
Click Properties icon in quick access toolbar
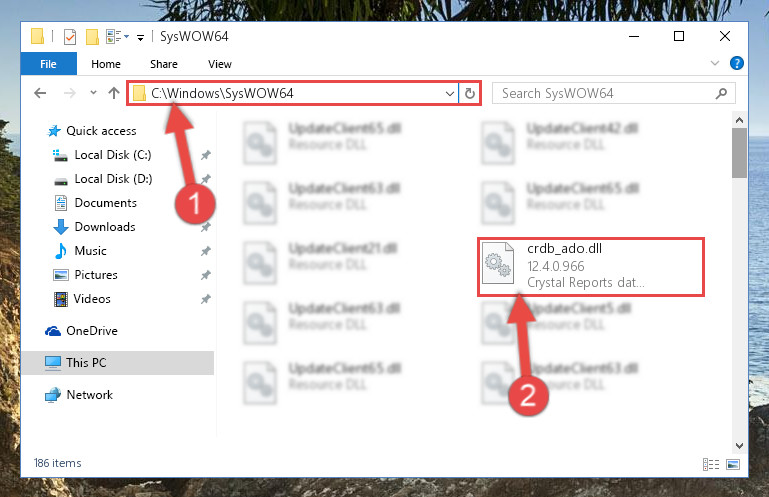70,37
